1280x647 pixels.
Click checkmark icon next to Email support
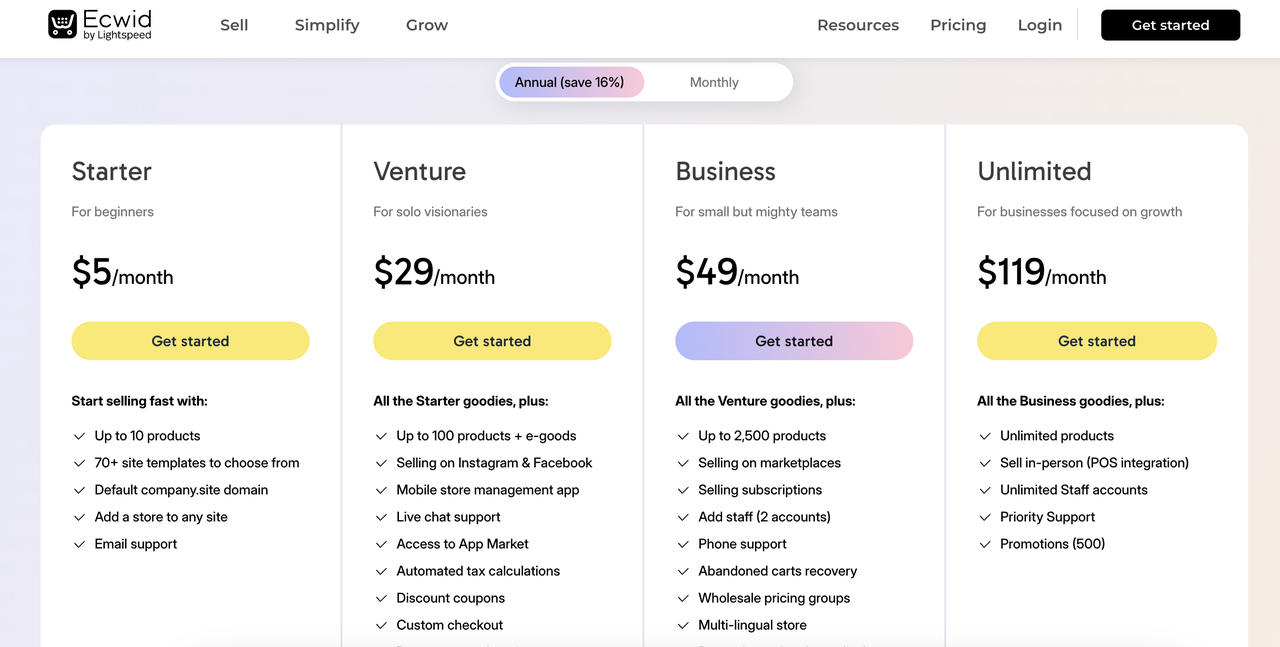pos(79,544)
